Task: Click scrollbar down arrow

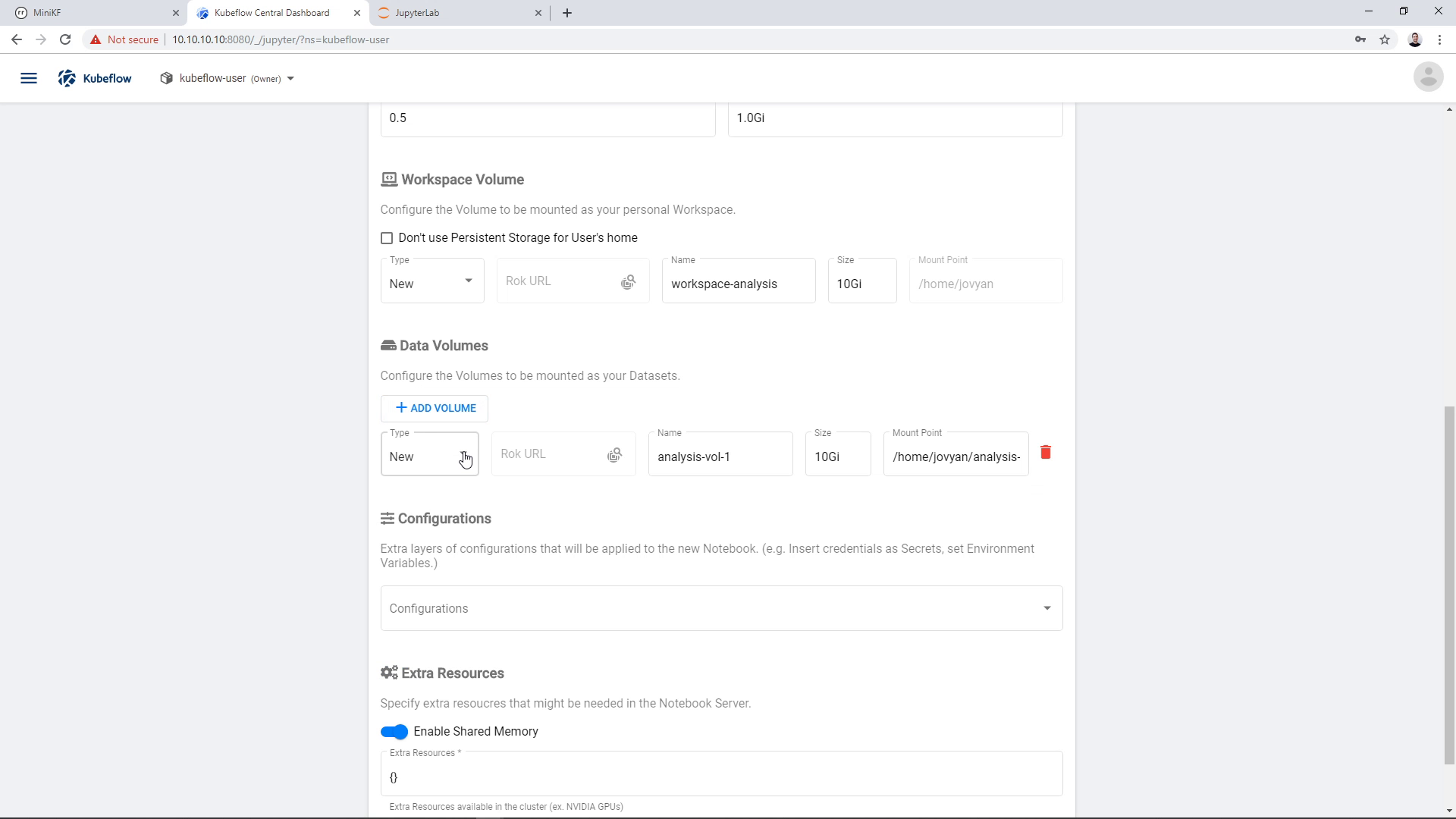Action: click(1449, 811)
